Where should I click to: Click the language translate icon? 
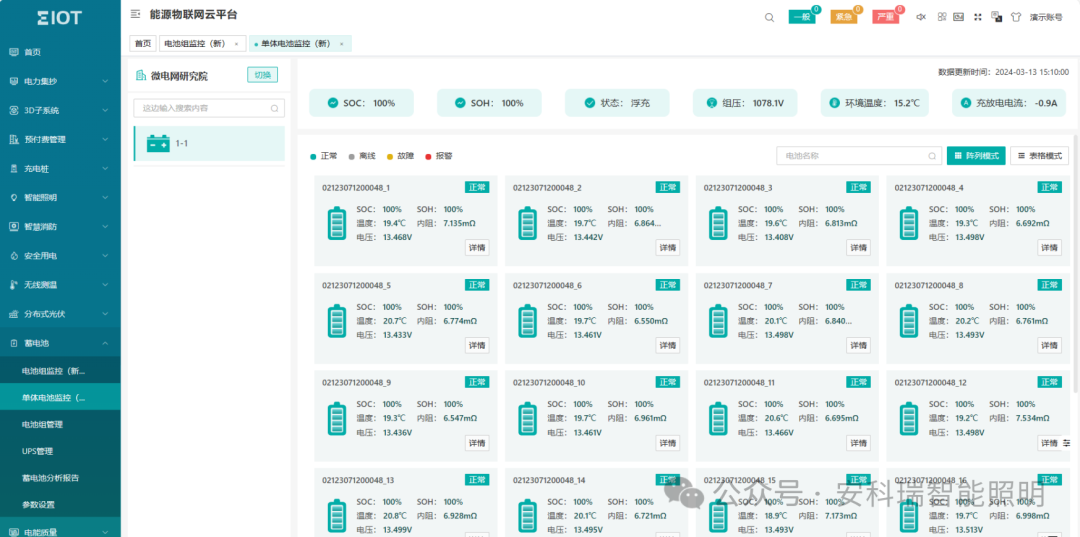coord(996,17)
